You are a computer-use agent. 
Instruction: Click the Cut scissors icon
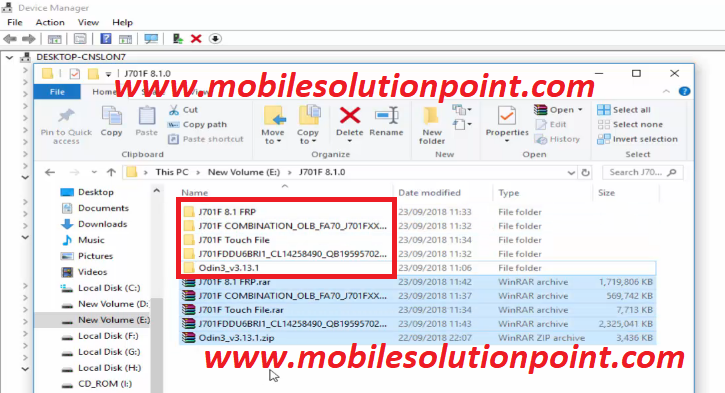coord(173,110)
